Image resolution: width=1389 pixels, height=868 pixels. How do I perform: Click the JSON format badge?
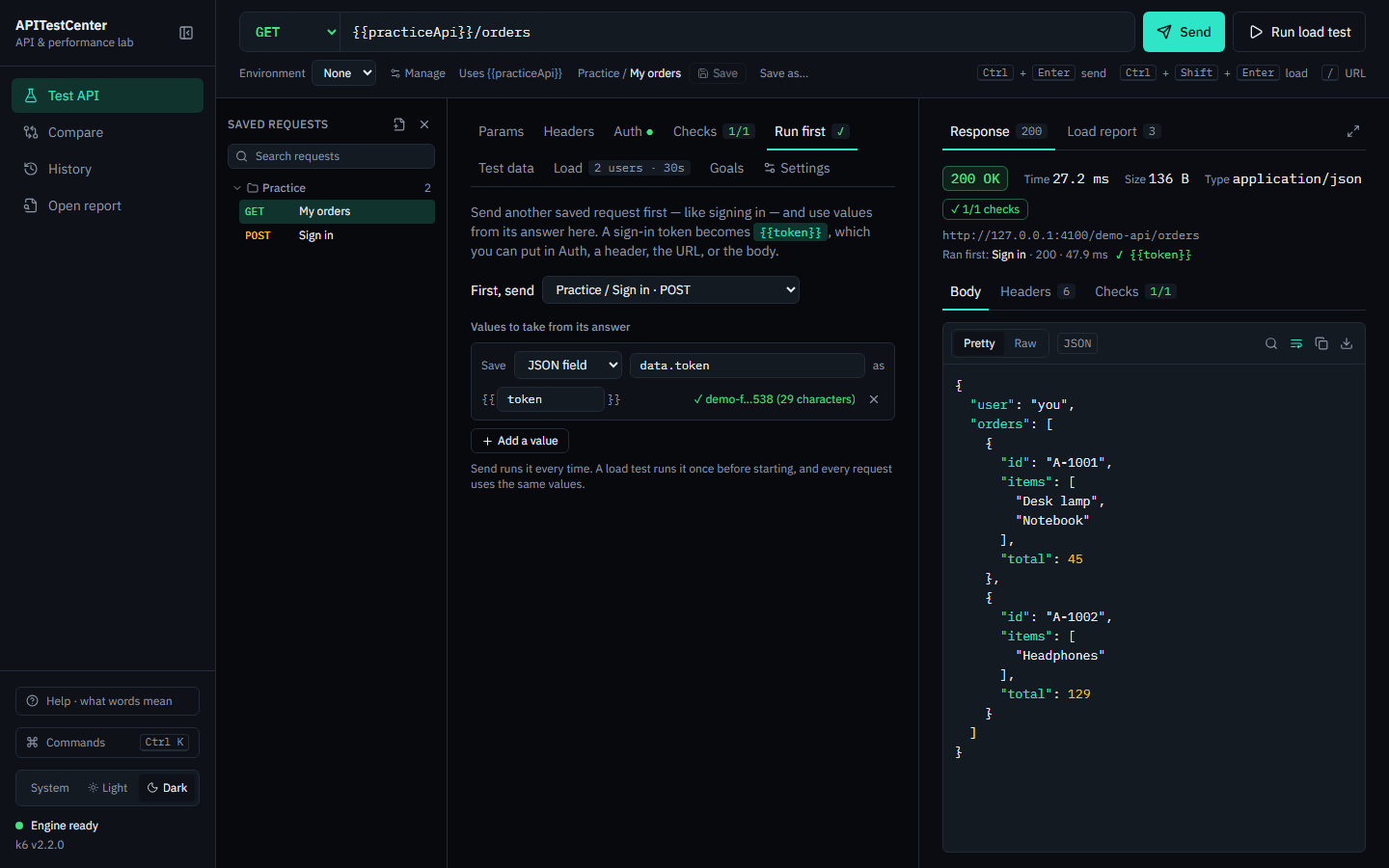click(1077, 343)
